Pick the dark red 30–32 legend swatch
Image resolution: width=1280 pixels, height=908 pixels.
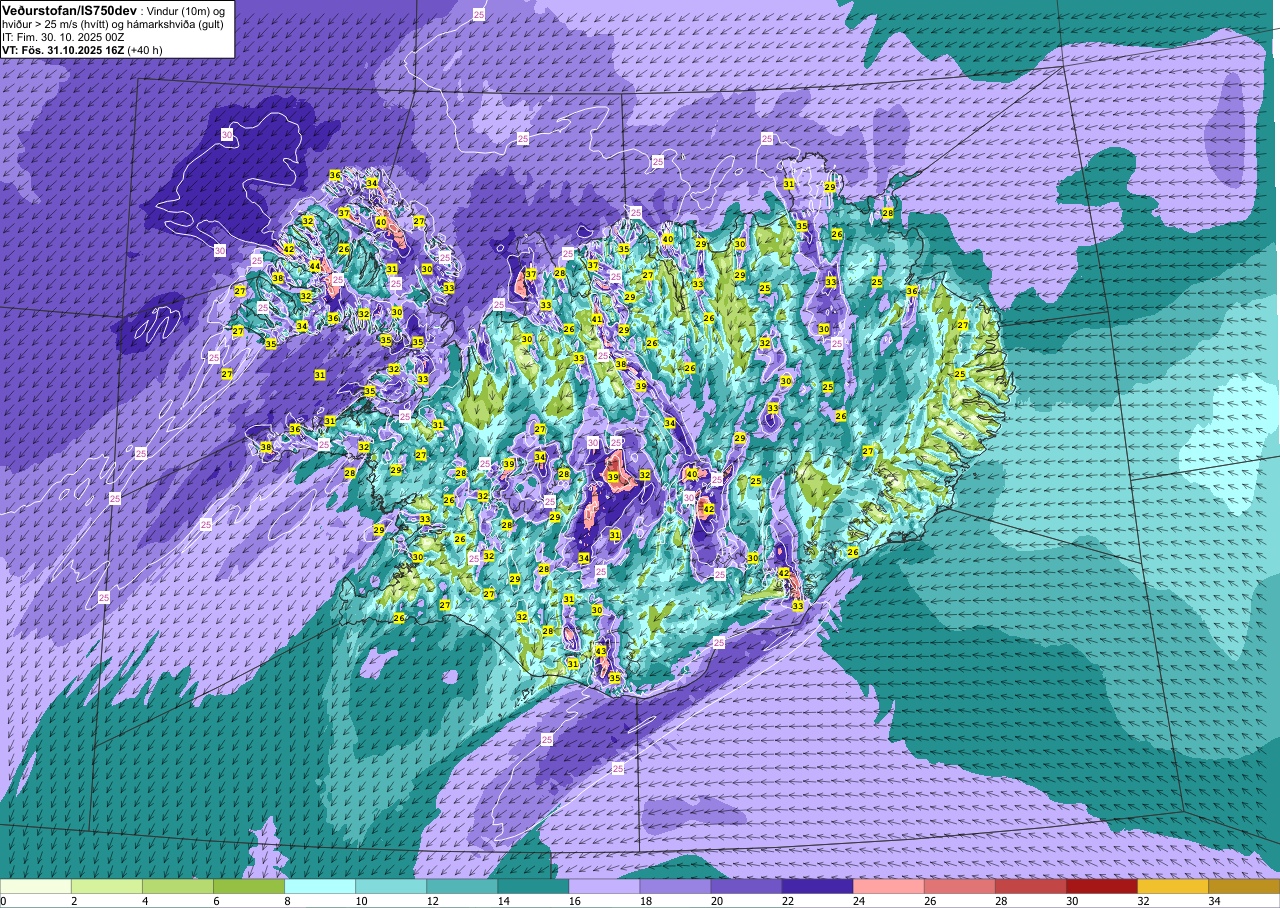pyautogui.click(x=1101, y=886)
